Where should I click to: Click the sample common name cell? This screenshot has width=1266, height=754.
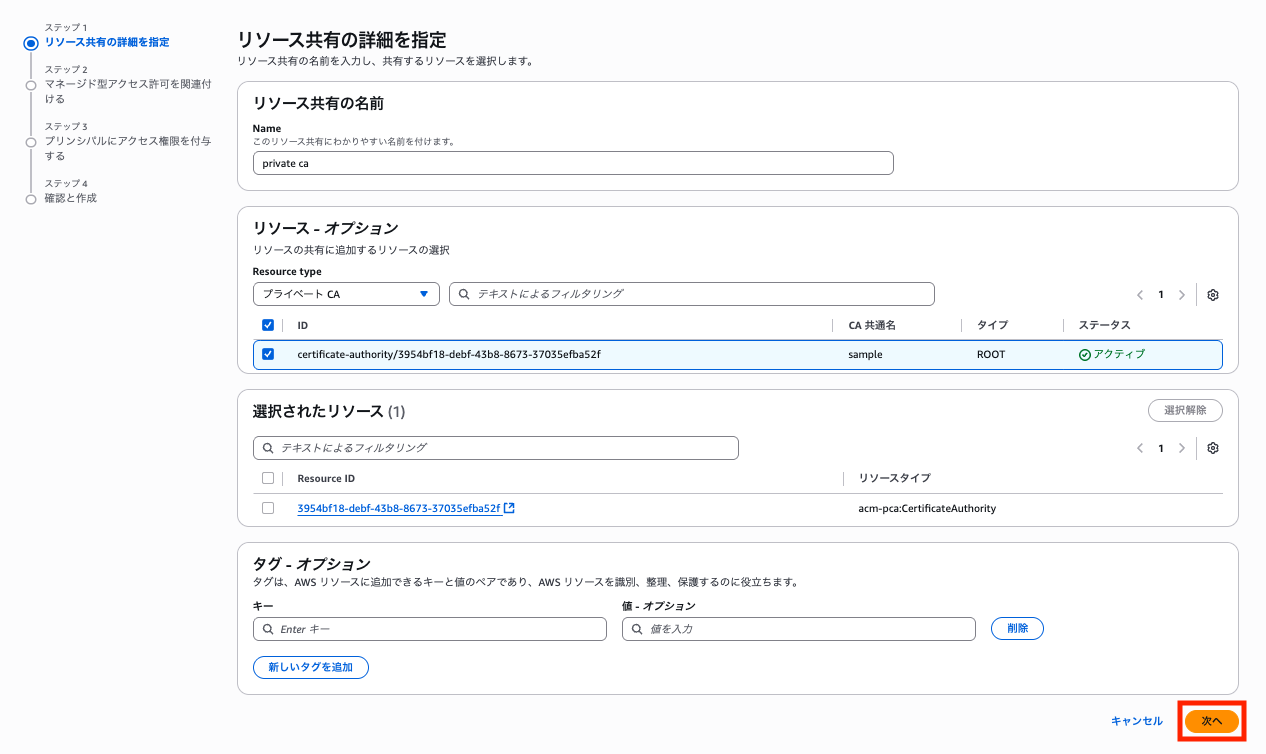(865, 354)
